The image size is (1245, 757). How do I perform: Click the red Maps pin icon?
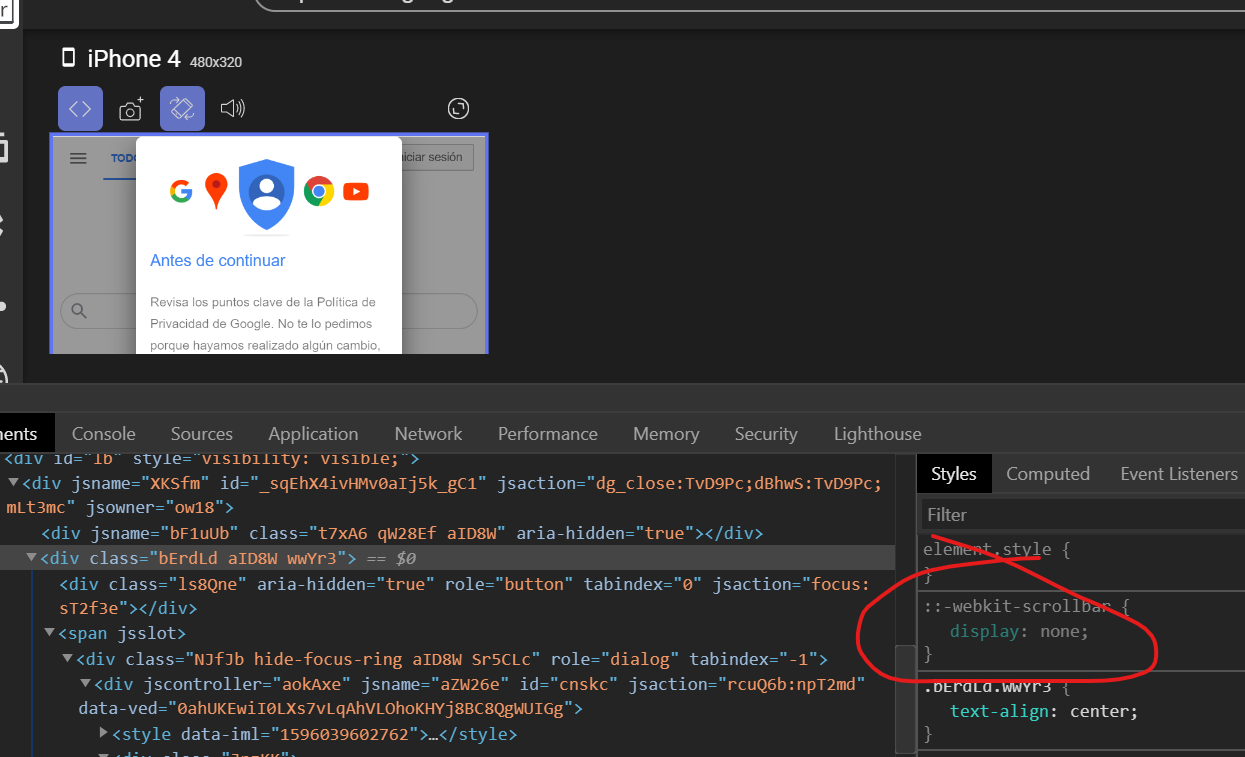(216, 191)
